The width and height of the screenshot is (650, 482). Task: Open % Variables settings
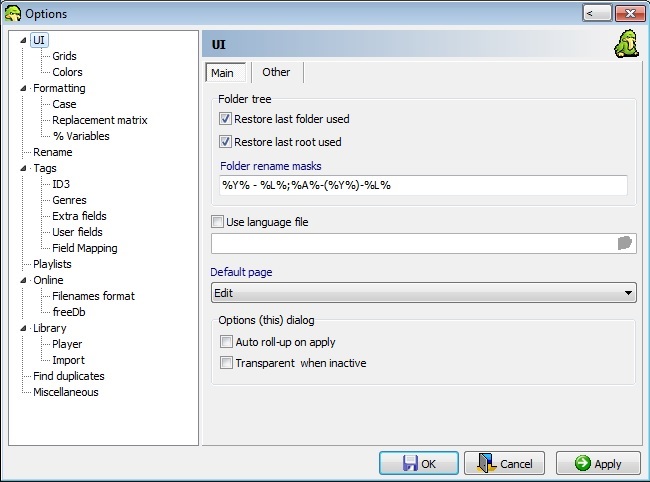click(x=81, y=136)
